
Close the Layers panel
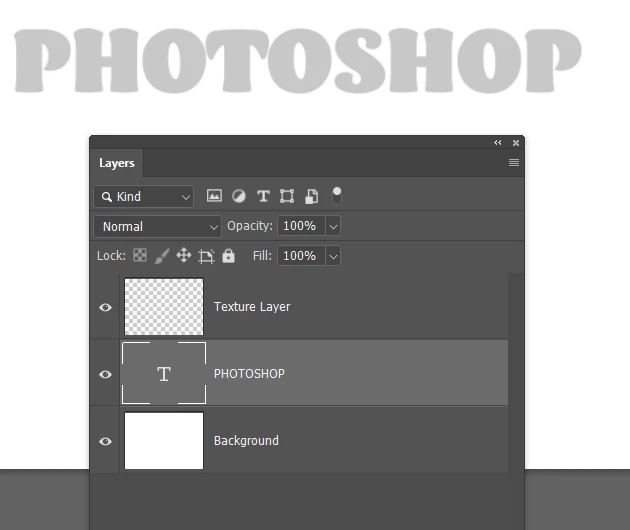pyautogui.click(x=516, y=143)
